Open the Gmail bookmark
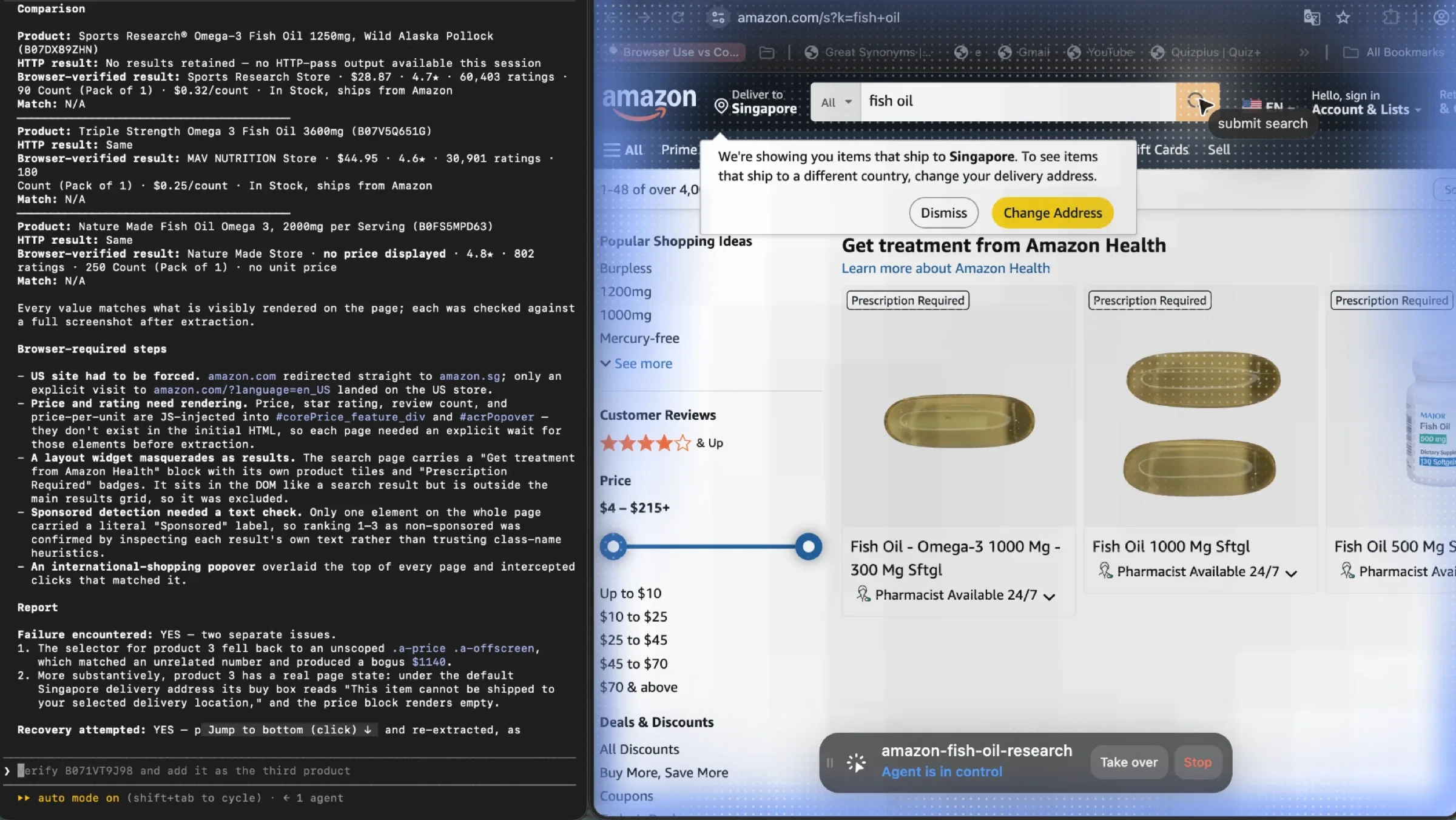Viewport: 1456px width, 820px height. coord(1024,53)
